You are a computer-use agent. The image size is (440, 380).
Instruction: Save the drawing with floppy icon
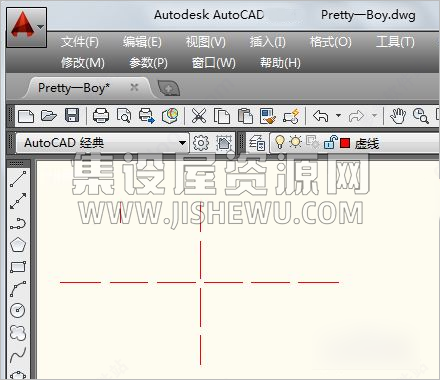tap(72, 116)
